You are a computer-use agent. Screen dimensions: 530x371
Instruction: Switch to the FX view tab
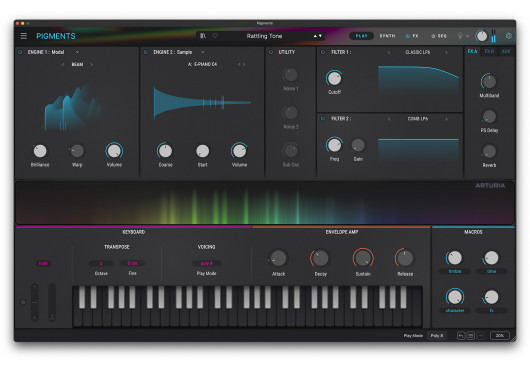(x=415, y=36)
